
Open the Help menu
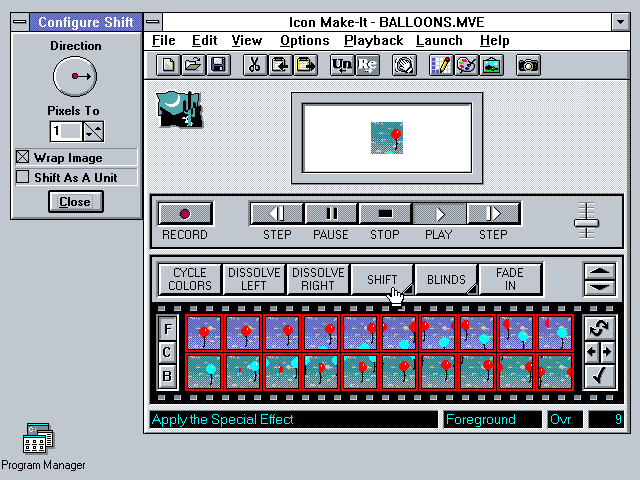pos(495,40)
